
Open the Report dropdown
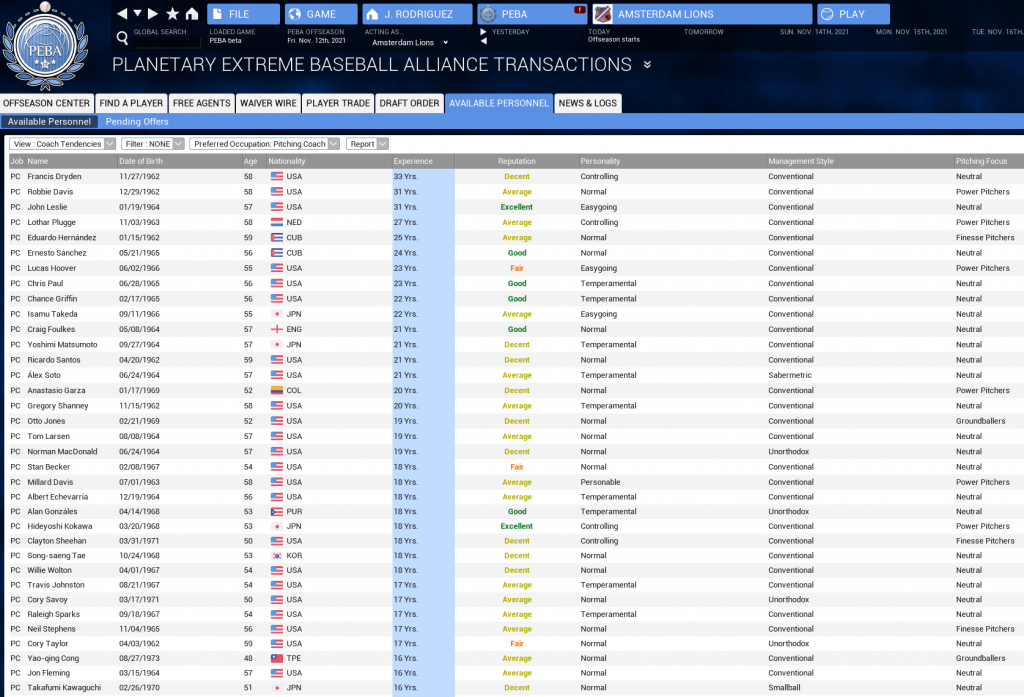(367, 144)
